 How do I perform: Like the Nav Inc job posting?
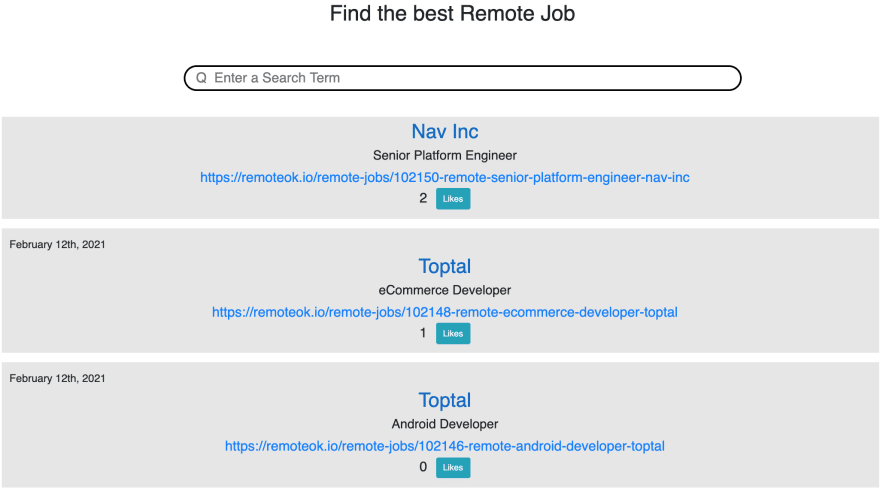point(453,199)
